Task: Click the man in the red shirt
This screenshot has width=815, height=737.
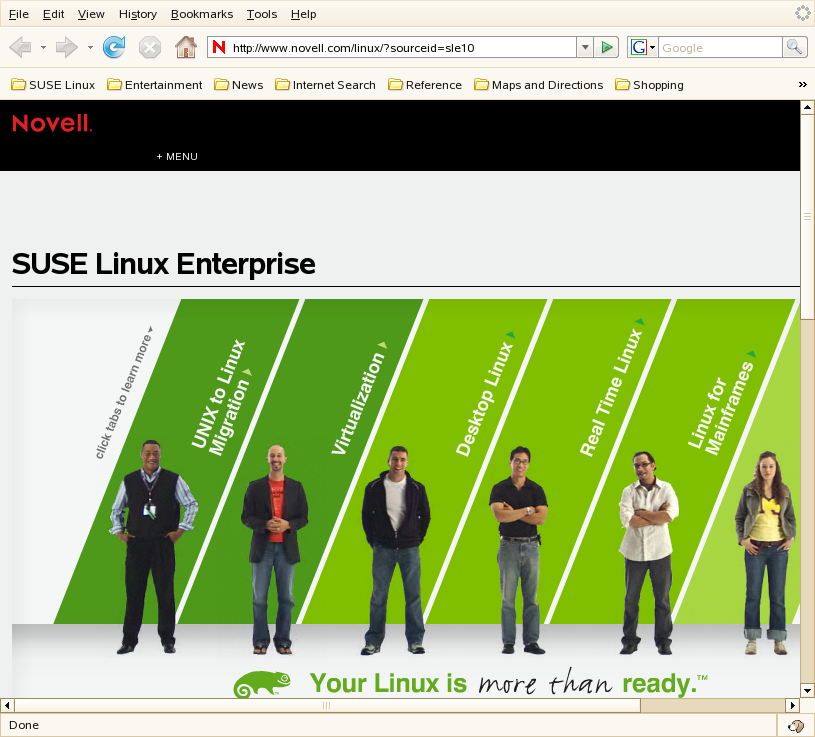Action: [x=274, y=548]
